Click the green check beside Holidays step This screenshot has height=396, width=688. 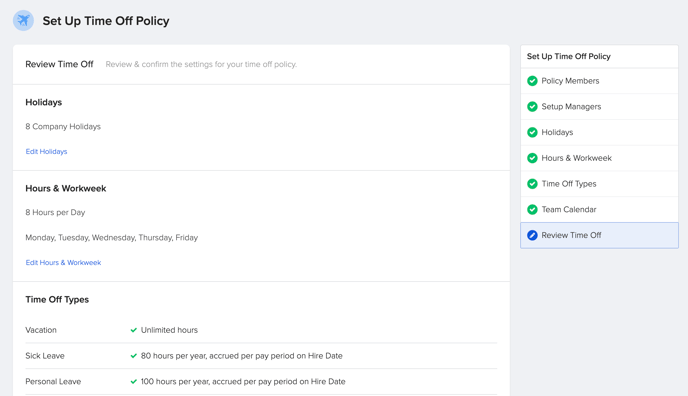(532, 132)
